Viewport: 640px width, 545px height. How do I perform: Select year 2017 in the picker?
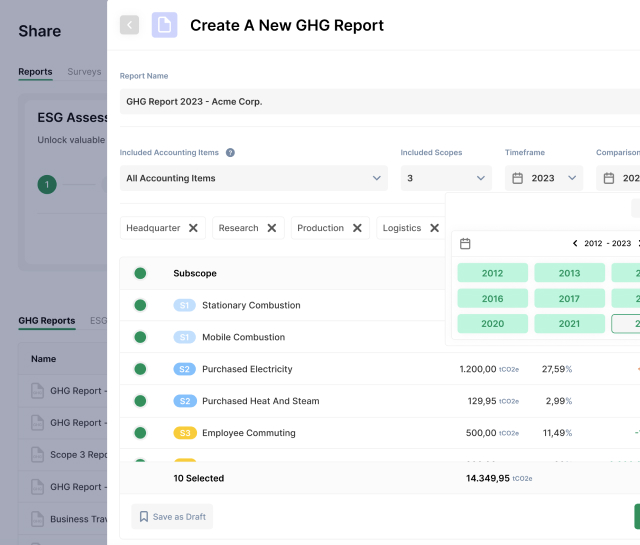point(569,298)
